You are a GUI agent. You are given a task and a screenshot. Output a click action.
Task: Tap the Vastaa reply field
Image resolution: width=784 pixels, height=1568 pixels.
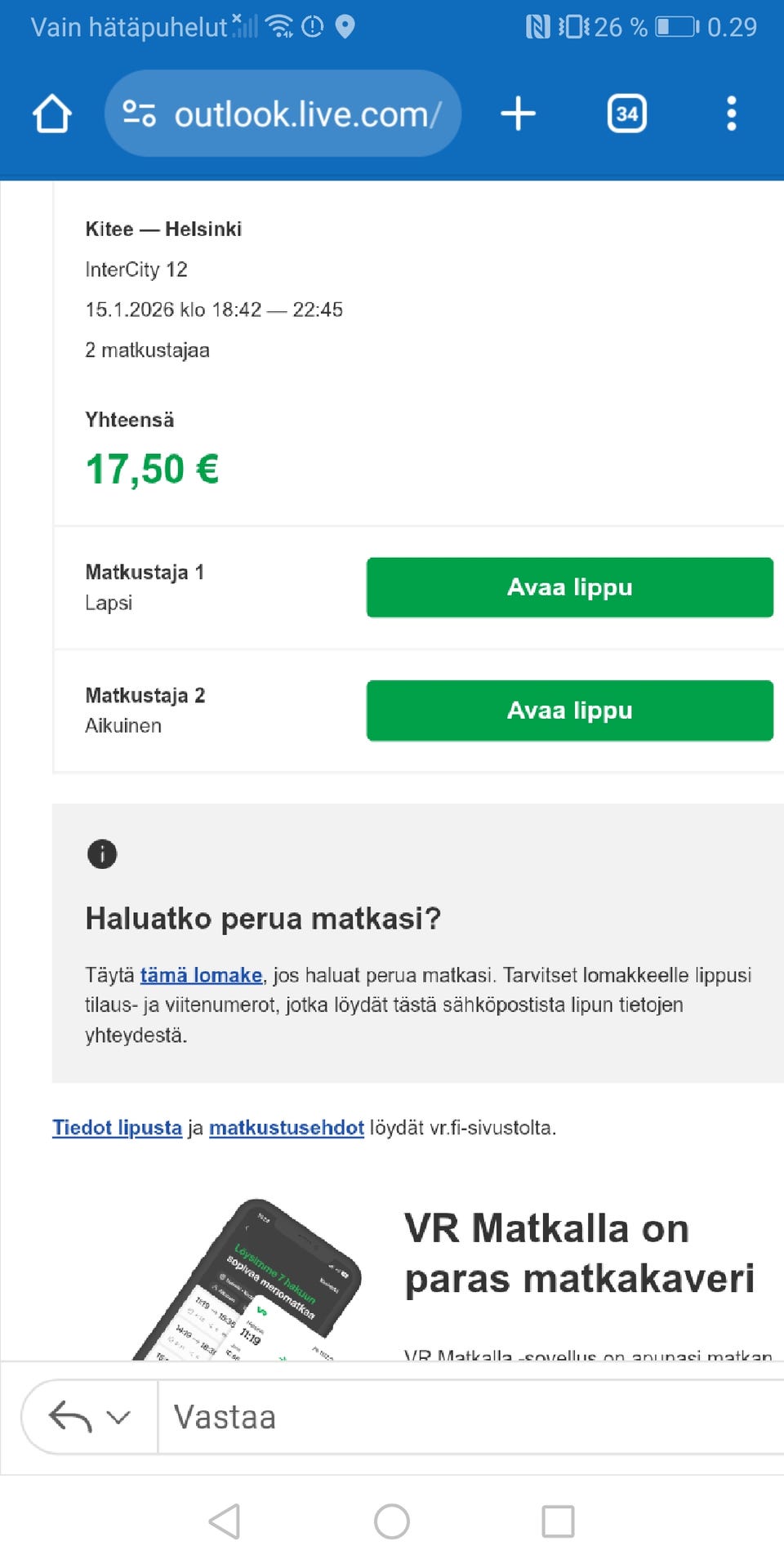[465, 1417]
